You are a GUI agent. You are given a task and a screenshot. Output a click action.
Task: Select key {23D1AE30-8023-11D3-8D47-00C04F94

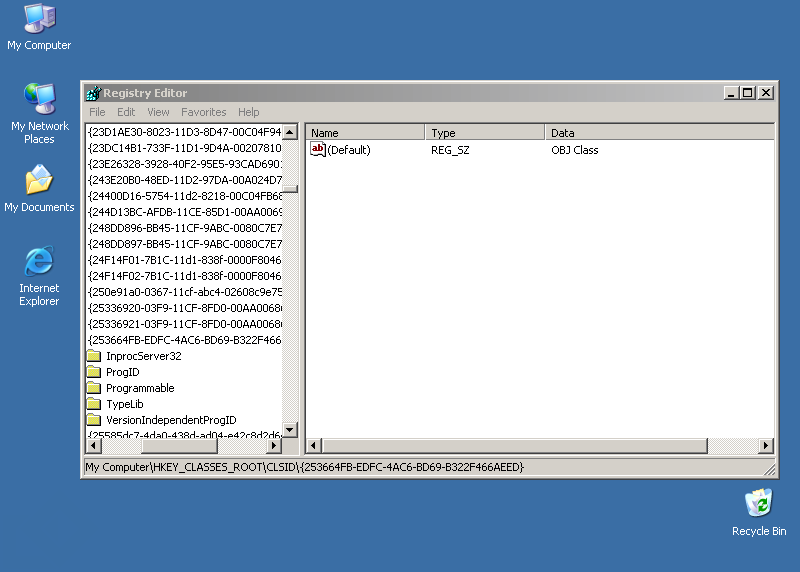(x=184, y=132)
